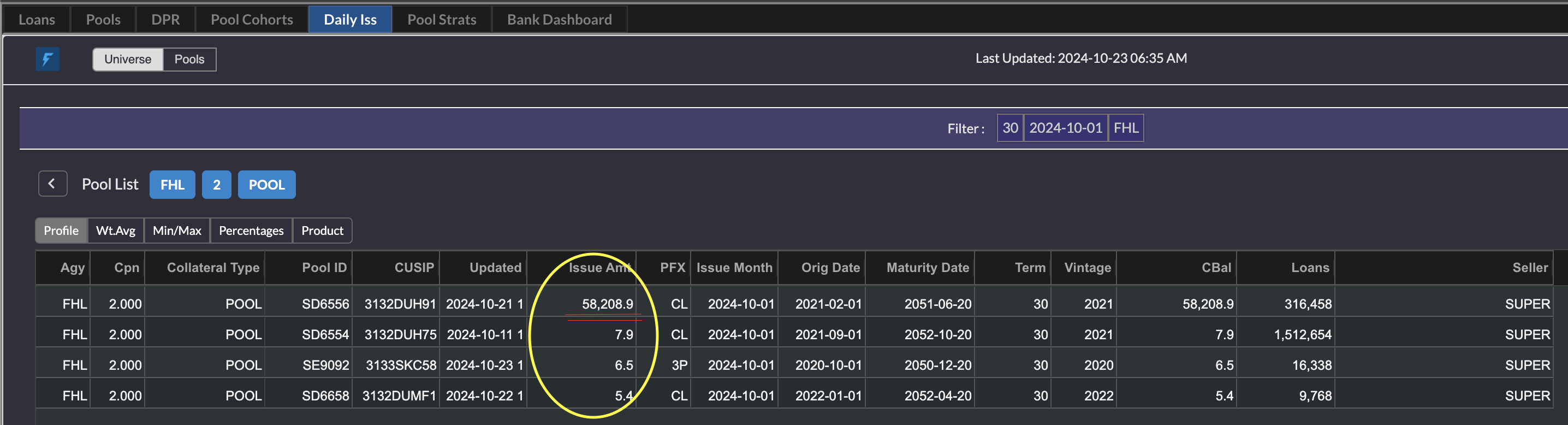
Task: Select the DPR tab
Action: (165, 20)
